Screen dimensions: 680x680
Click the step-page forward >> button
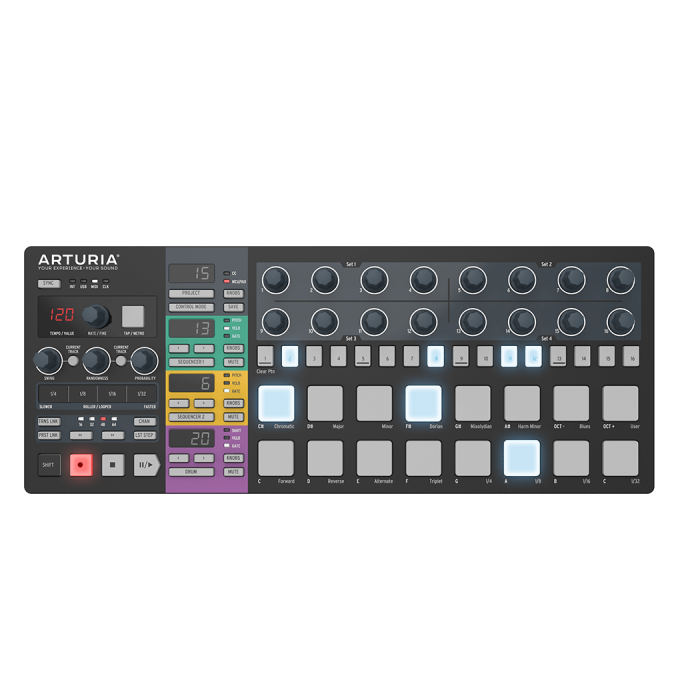click(x=113, y=435)
